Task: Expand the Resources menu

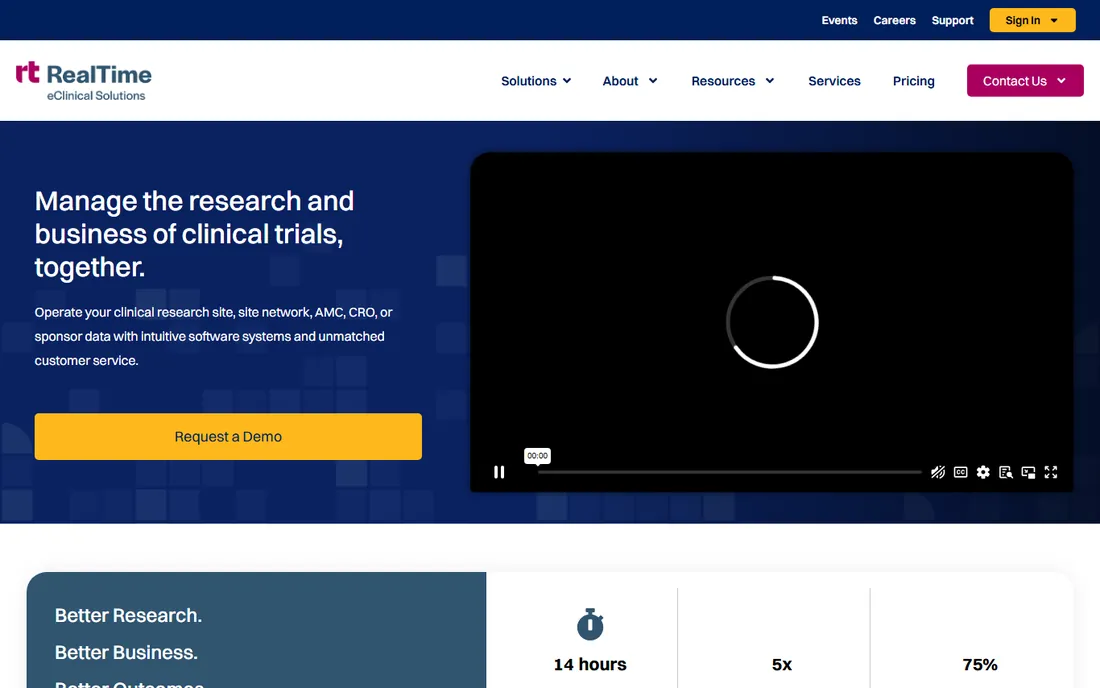Action: pos(732,81)
